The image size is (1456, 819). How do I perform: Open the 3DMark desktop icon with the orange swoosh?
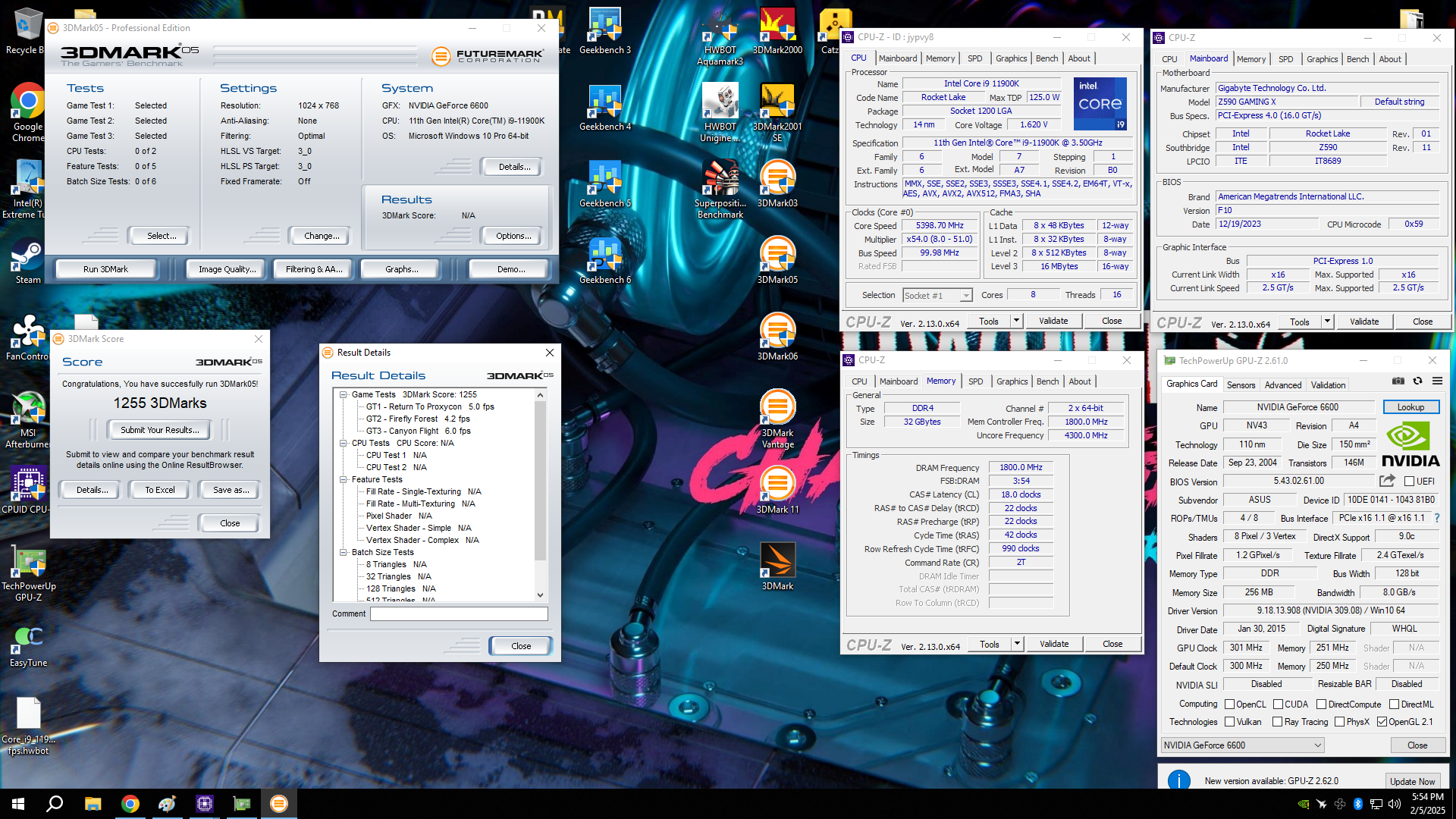[777, 567]
